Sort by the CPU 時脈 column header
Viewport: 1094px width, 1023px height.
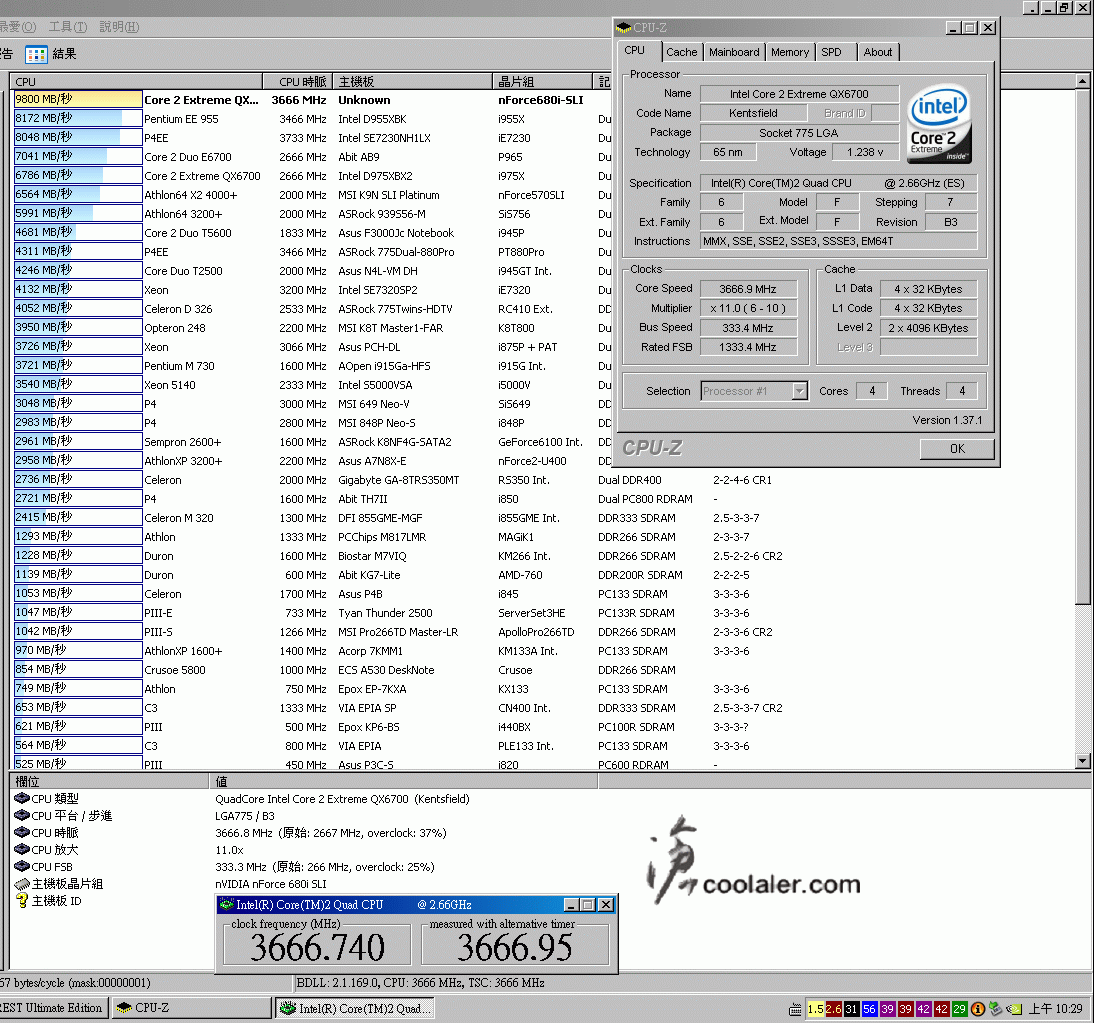(297, 82)
